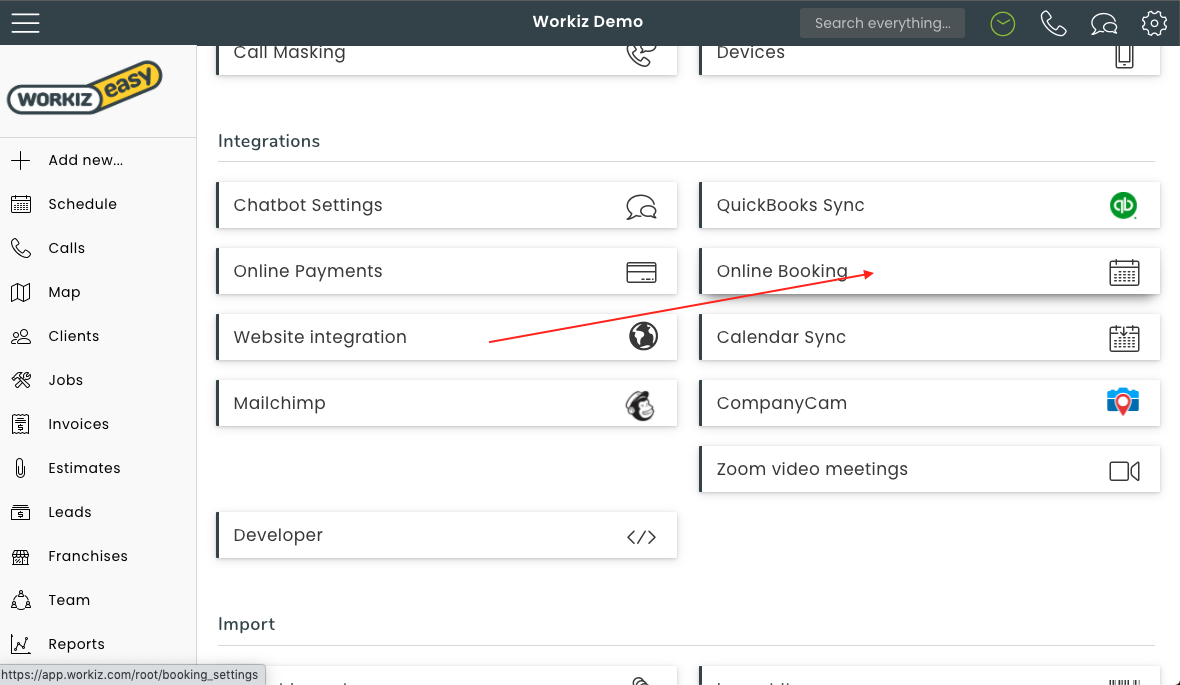Open the Developer settings card
The image size is (1180, 685).
[446, 535]
